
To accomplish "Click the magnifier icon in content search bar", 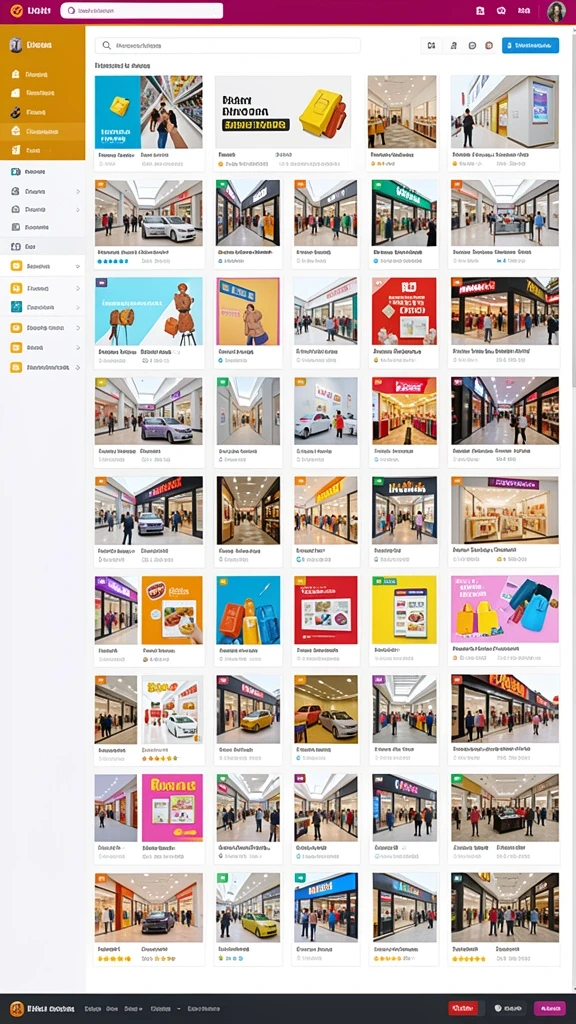I will pos(106,46).
